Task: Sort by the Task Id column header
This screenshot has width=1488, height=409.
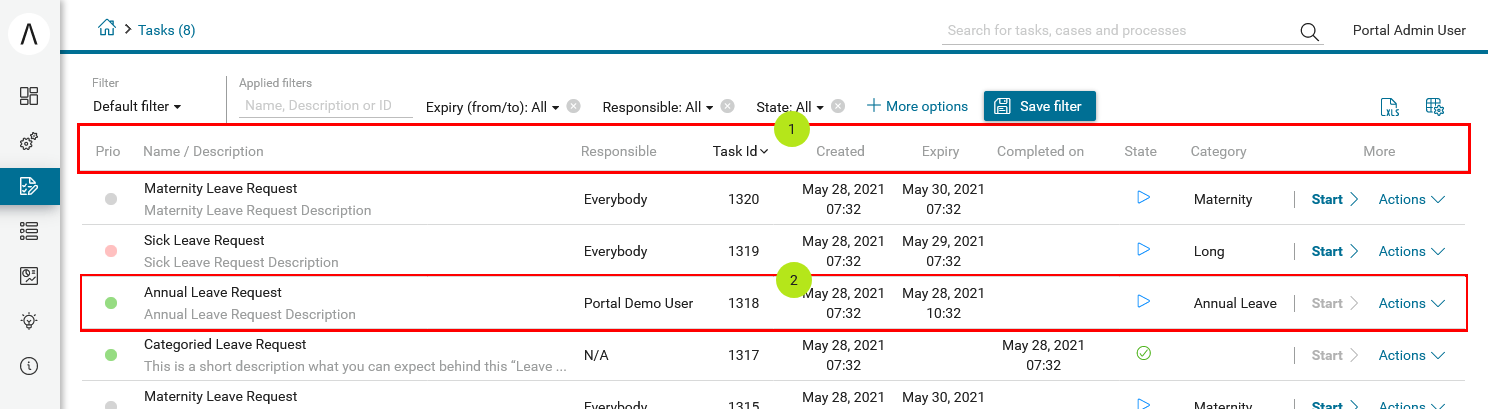Action: click(740, 151)
